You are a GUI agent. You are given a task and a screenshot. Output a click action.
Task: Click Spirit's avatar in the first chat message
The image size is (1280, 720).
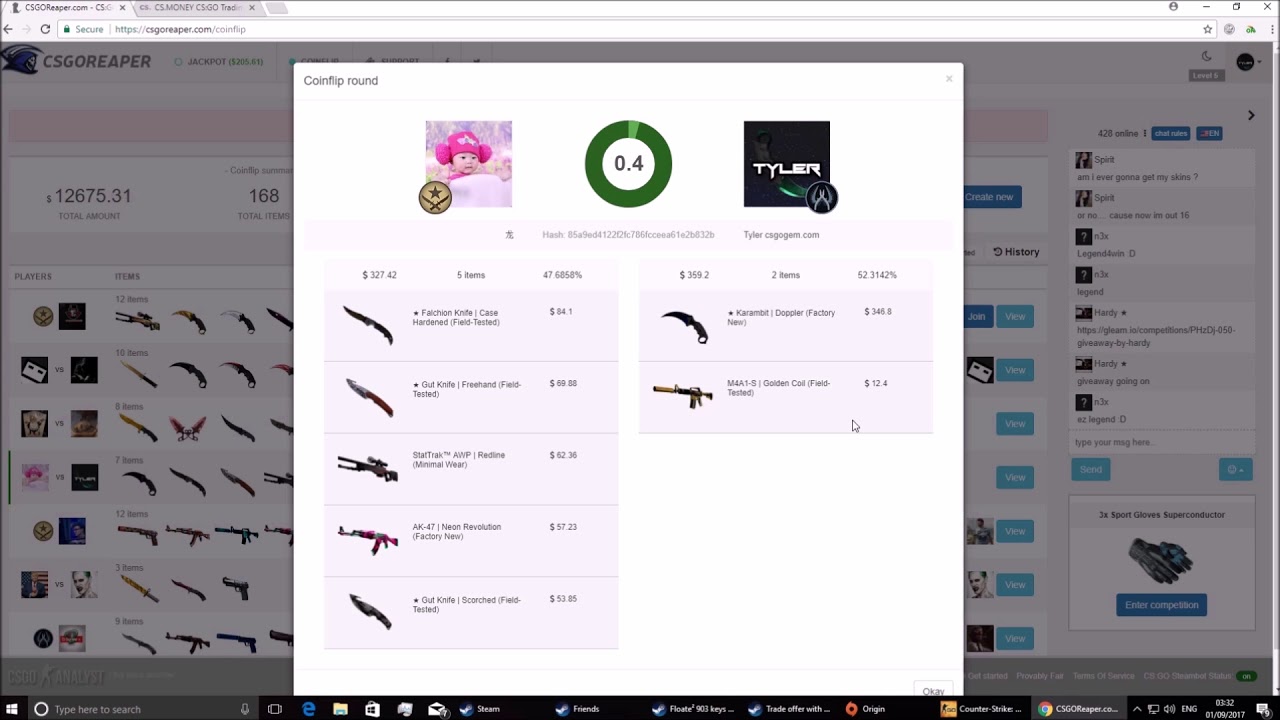point(1083,160)
